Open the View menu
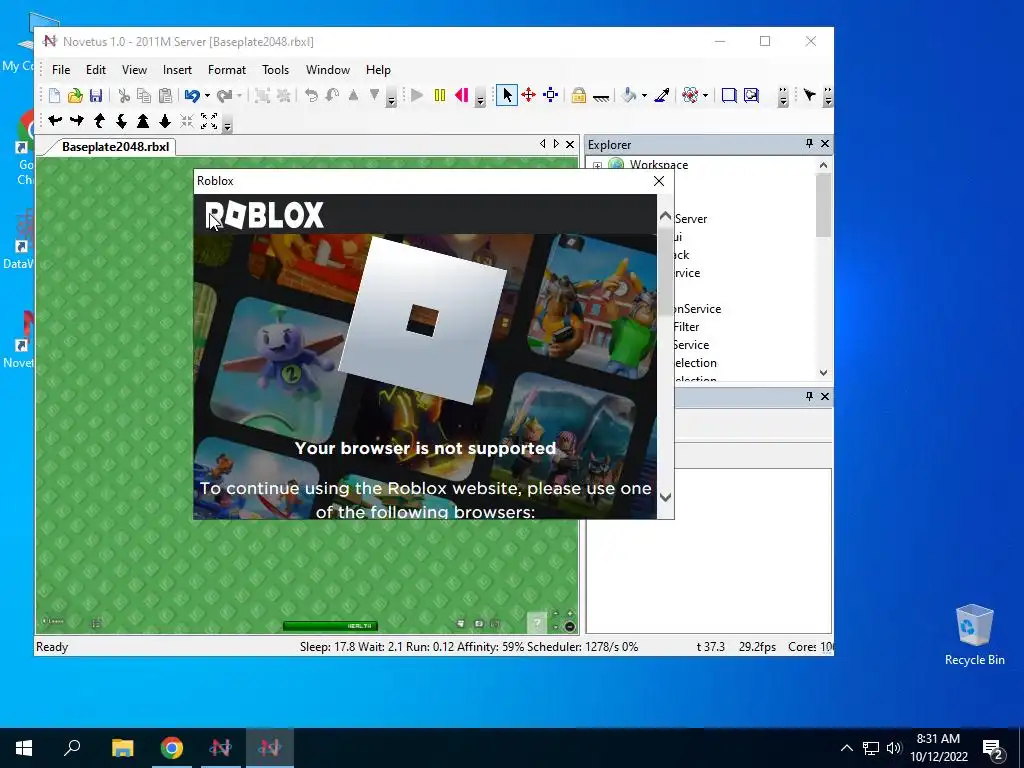This screenshot has width=1024, height=768. 134,70
